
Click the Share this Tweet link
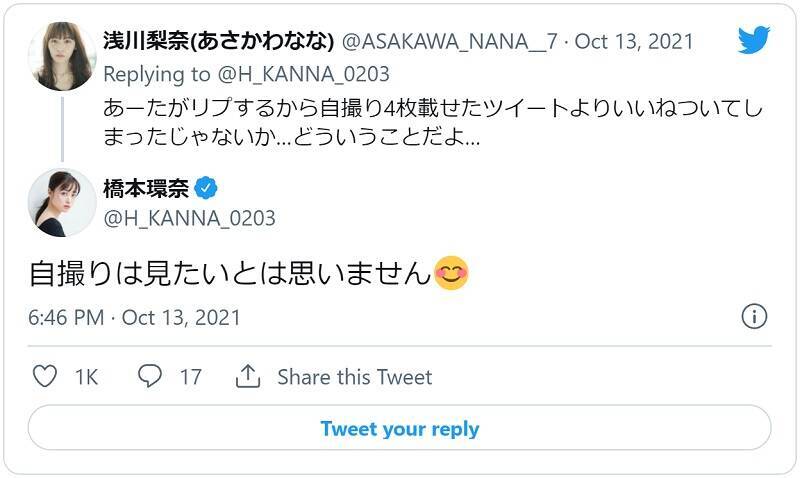click(355, 377)
